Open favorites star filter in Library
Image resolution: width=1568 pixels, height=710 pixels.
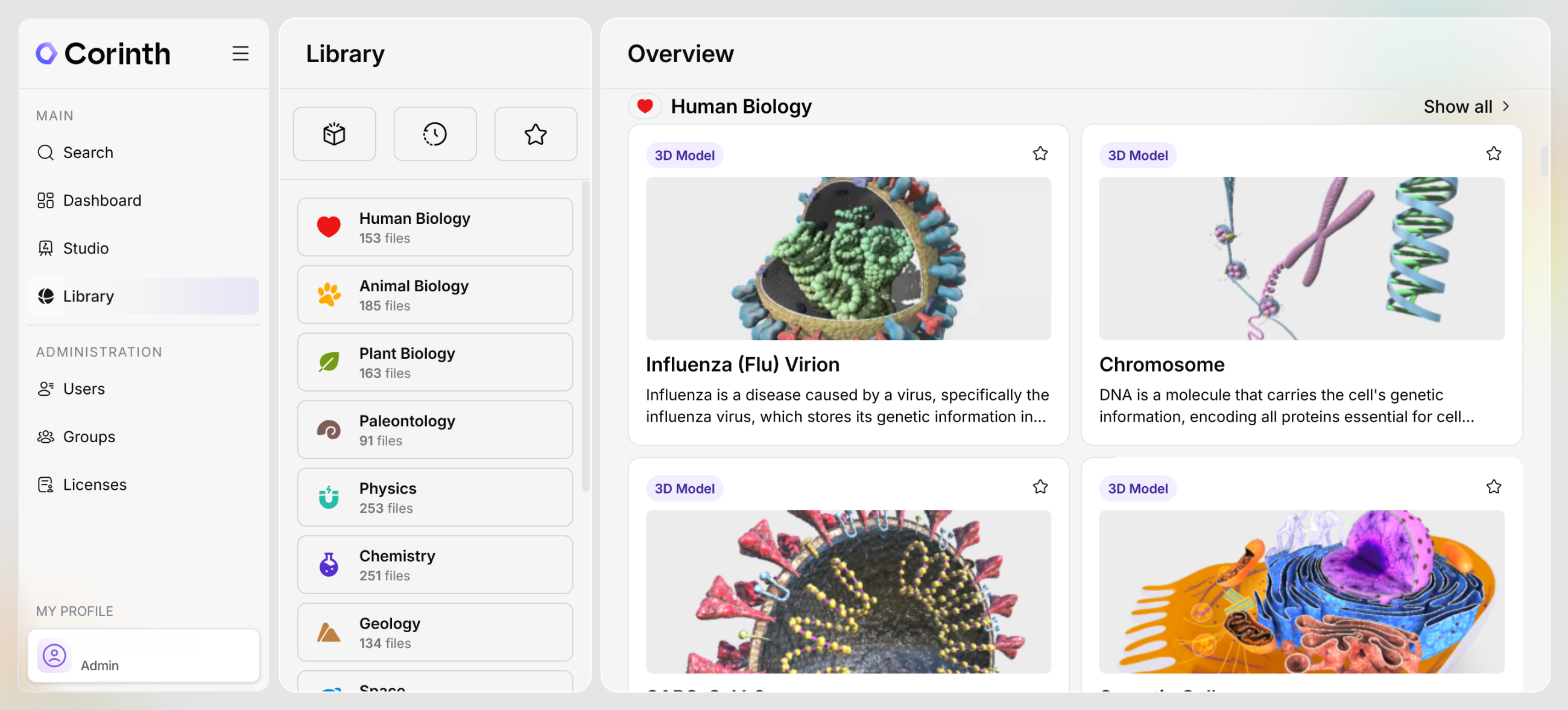535,134
